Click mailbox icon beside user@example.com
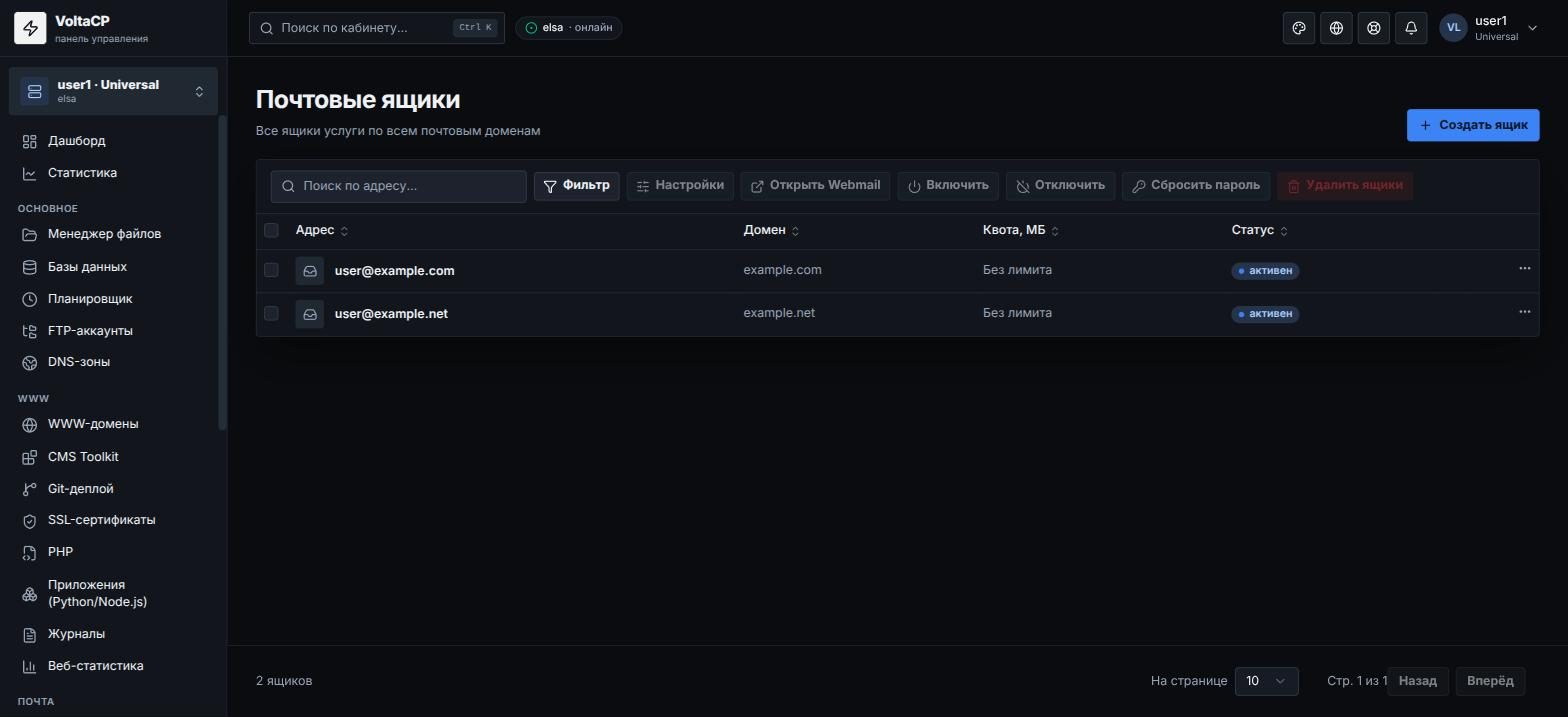This screenshot has width=1568, height=717. (x=310, y=271)
